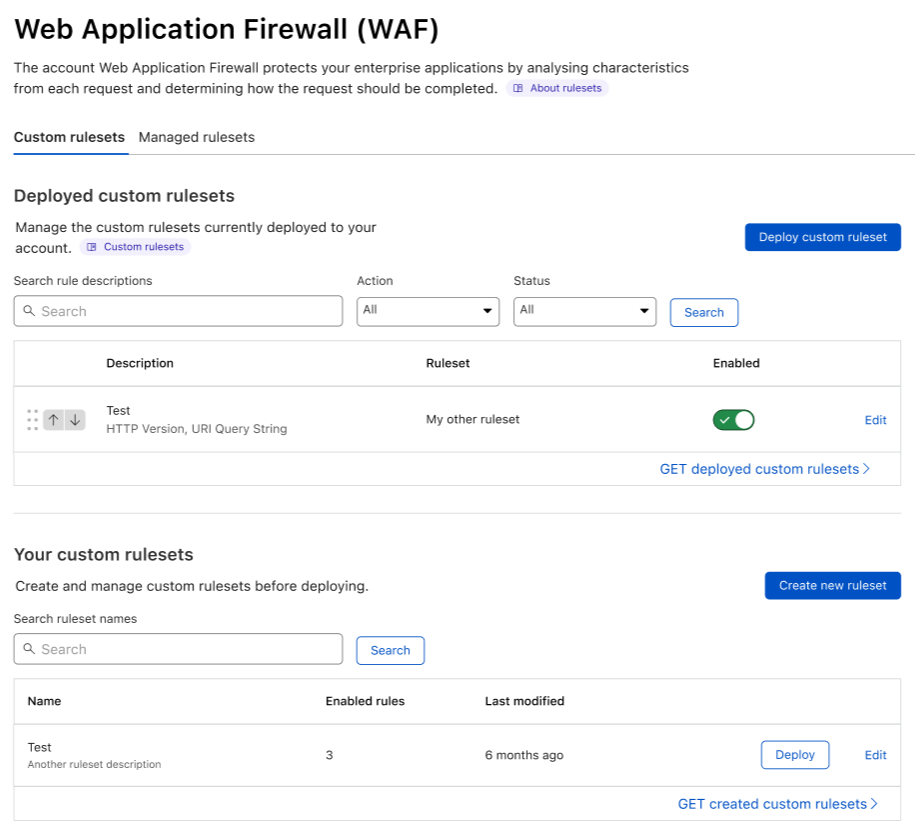Viewport: 915px width, 831px height.
Task: Select the Custom rulesets tab
Action: point(70,137)
